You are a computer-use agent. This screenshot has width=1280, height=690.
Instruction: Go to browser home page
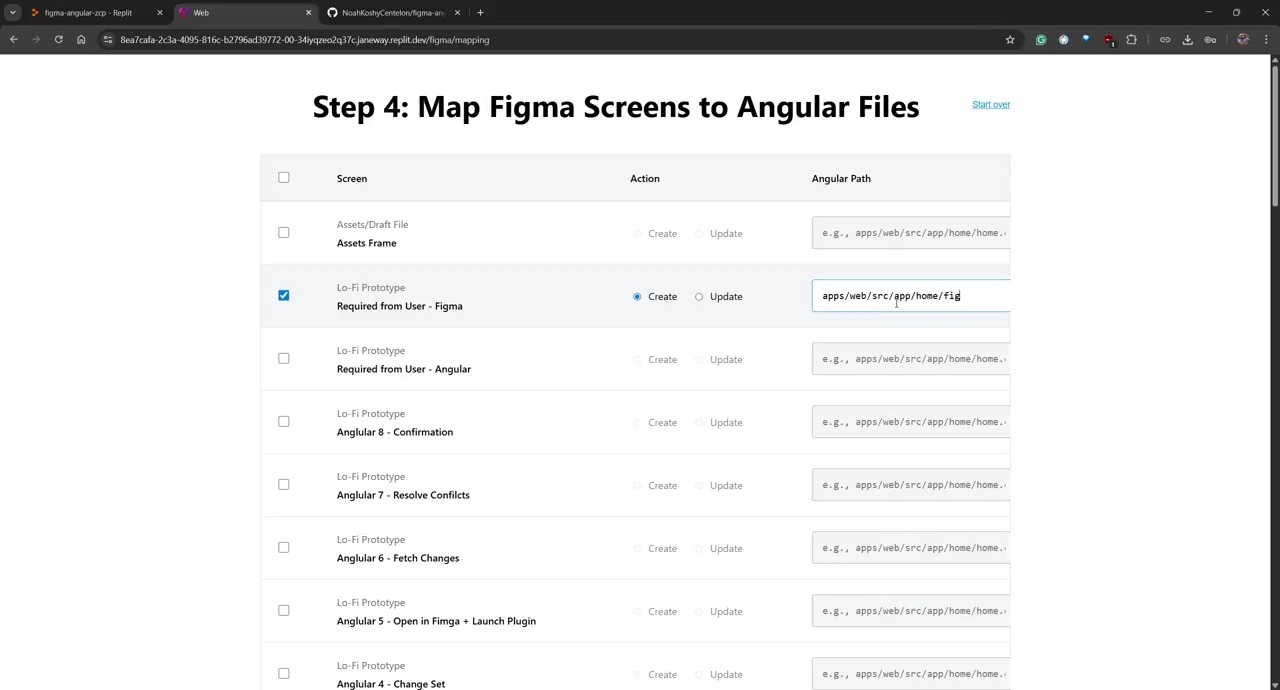tap(81, 40)
